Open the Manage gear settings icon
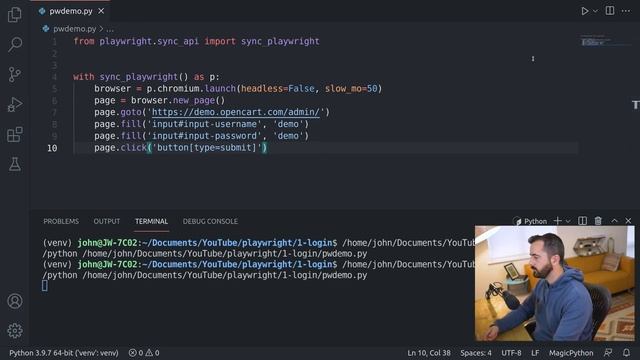Viewport: 640px width, 360px height. click(15, 331)
